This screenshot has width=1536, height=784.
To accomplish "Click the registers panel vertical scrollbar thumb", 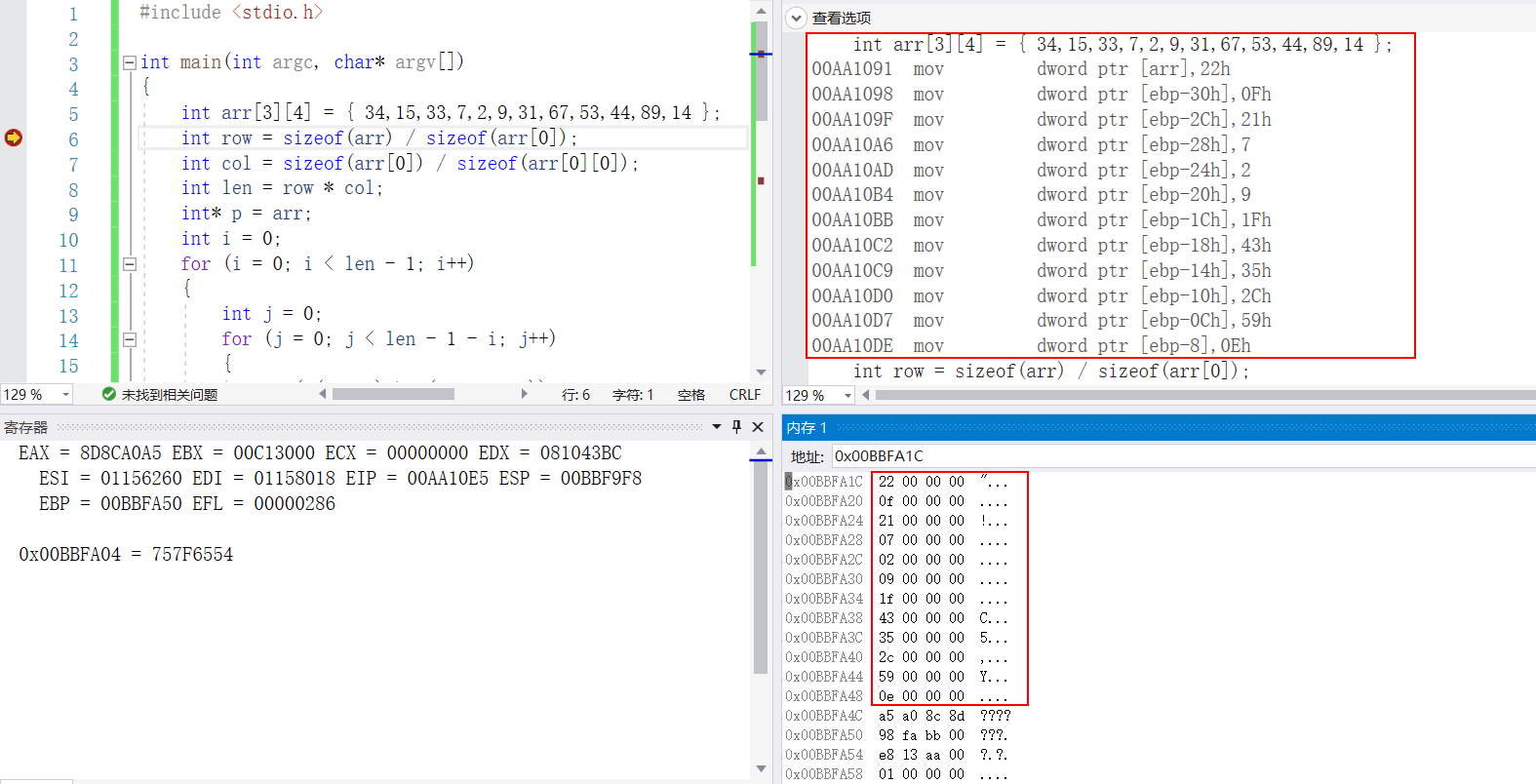I will pyautogui.click(x=761, y=568).
